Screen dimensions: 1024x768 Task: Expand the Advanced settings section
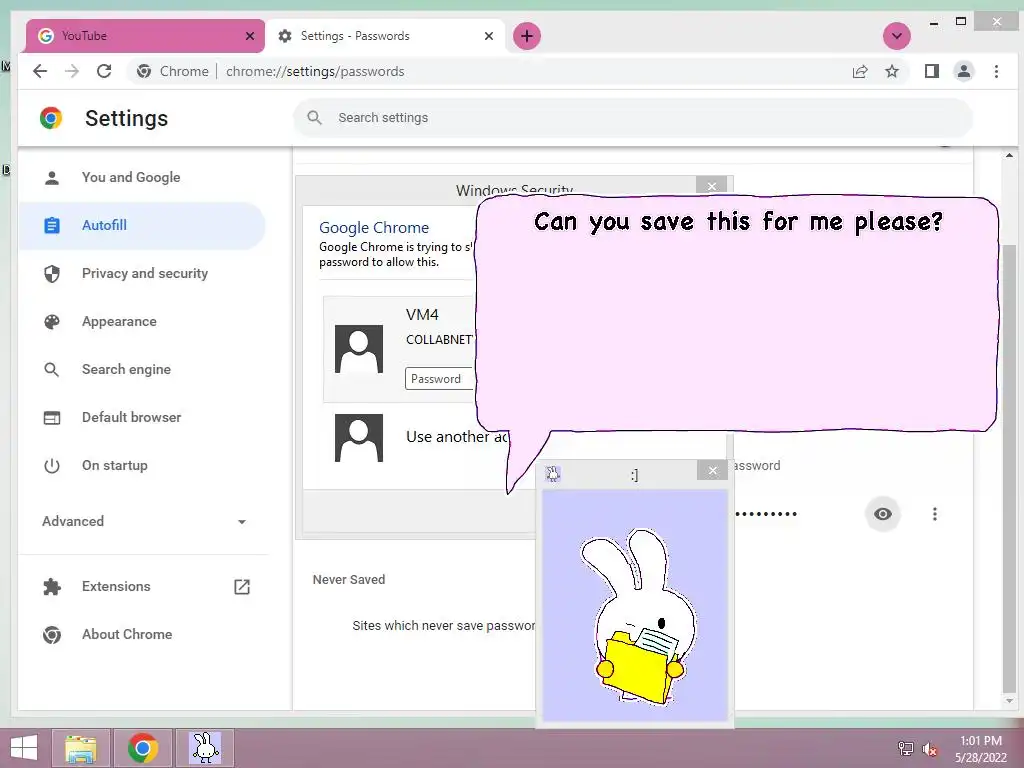coord(144,521)
